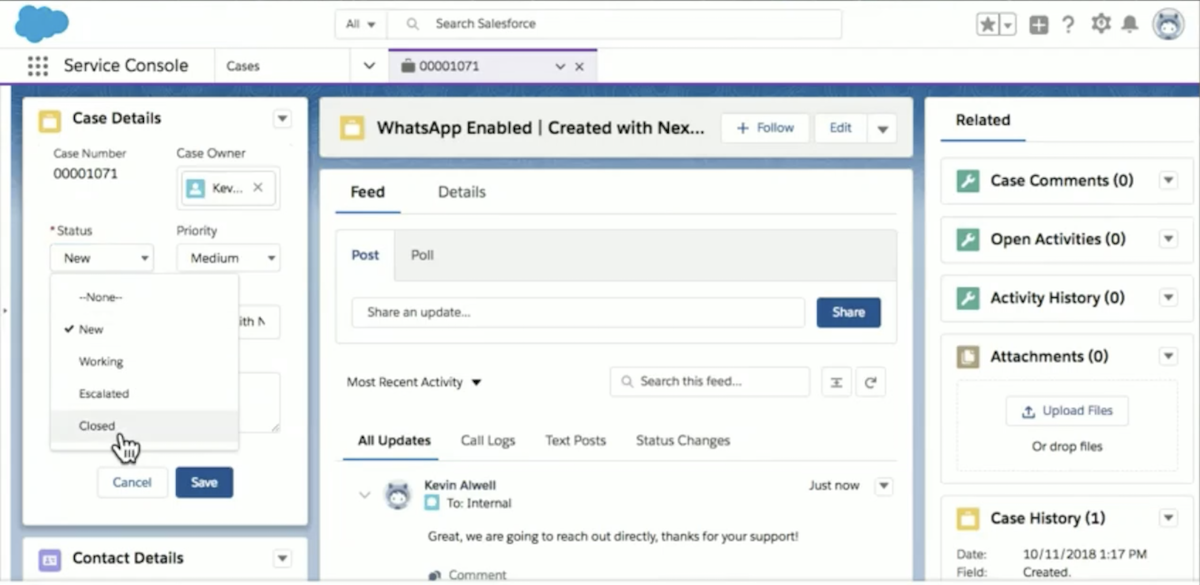Open the App Launcher grid icon
Image resolution: width=1200 pixels, height=585 pixels.
(x=38, y=66)
